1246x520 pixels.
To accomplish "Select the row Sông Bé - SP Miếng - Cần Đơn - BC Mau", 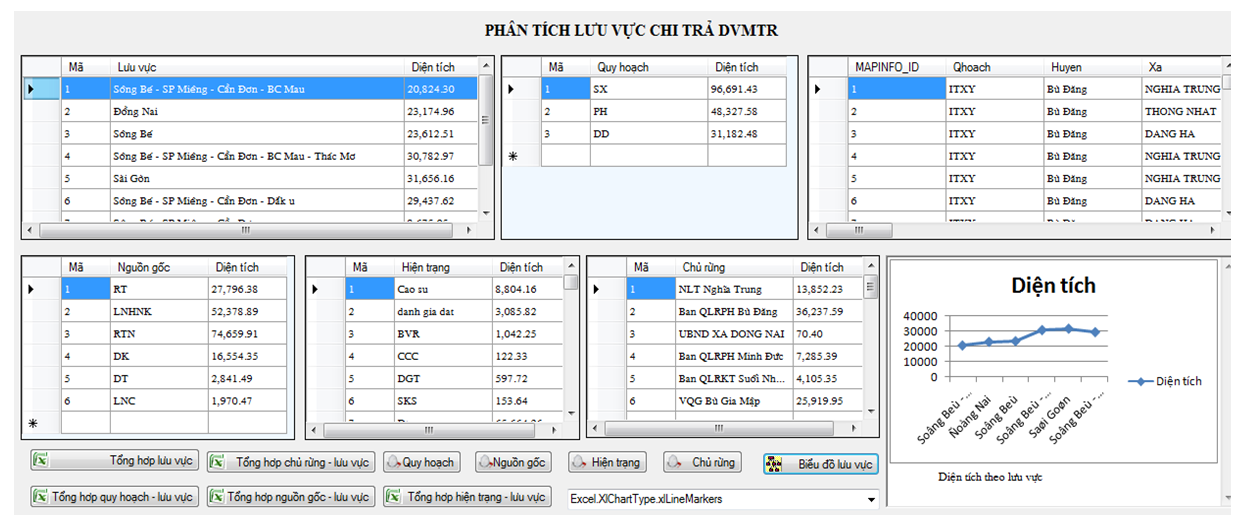I will 251,89.
